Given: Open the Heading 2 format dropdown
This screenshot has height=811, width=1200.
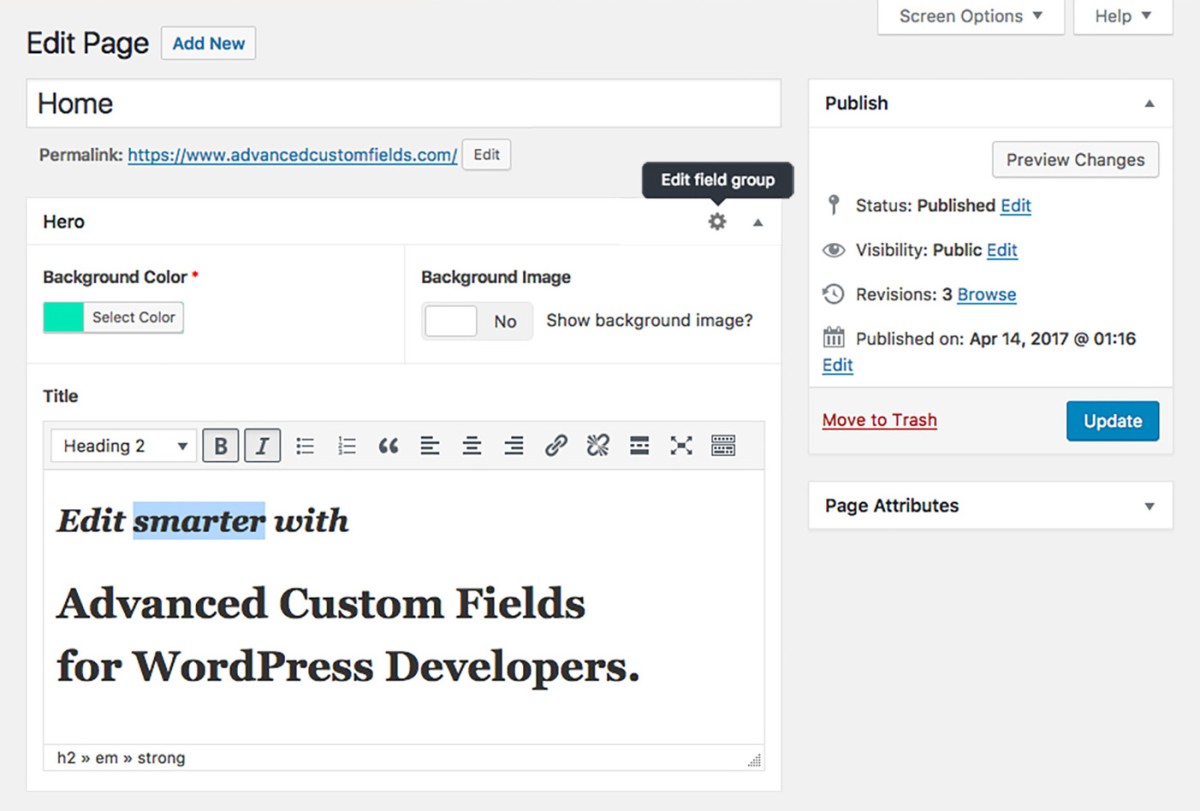Looking at the screenshot, I should (x=125, y=446).
